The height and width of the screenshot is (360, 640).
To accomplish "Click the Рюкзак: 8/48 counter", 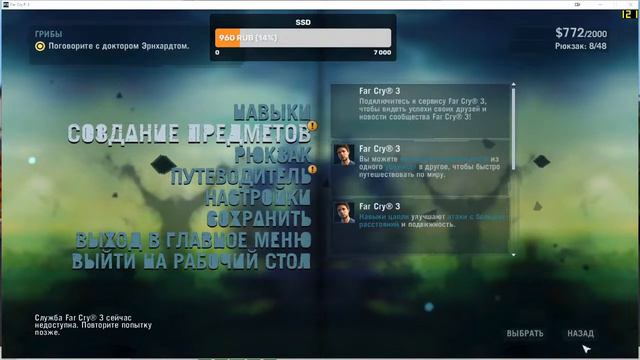I will 580,46.
